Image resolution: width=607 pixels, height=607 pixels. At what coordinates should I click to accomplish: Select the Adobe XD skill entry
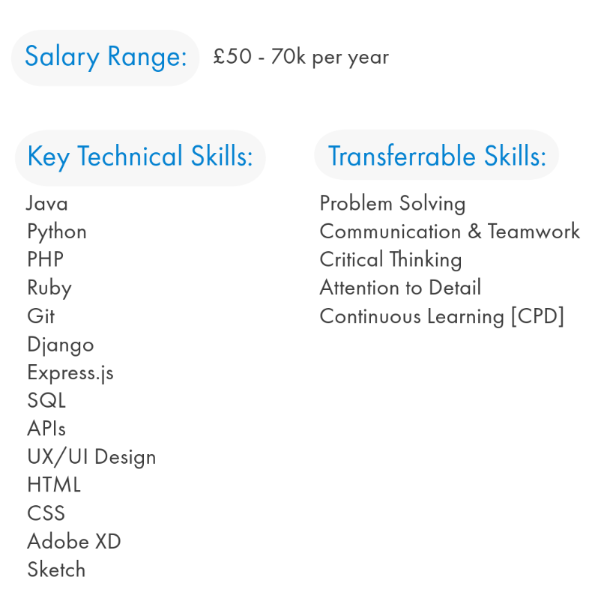point(74,541)
